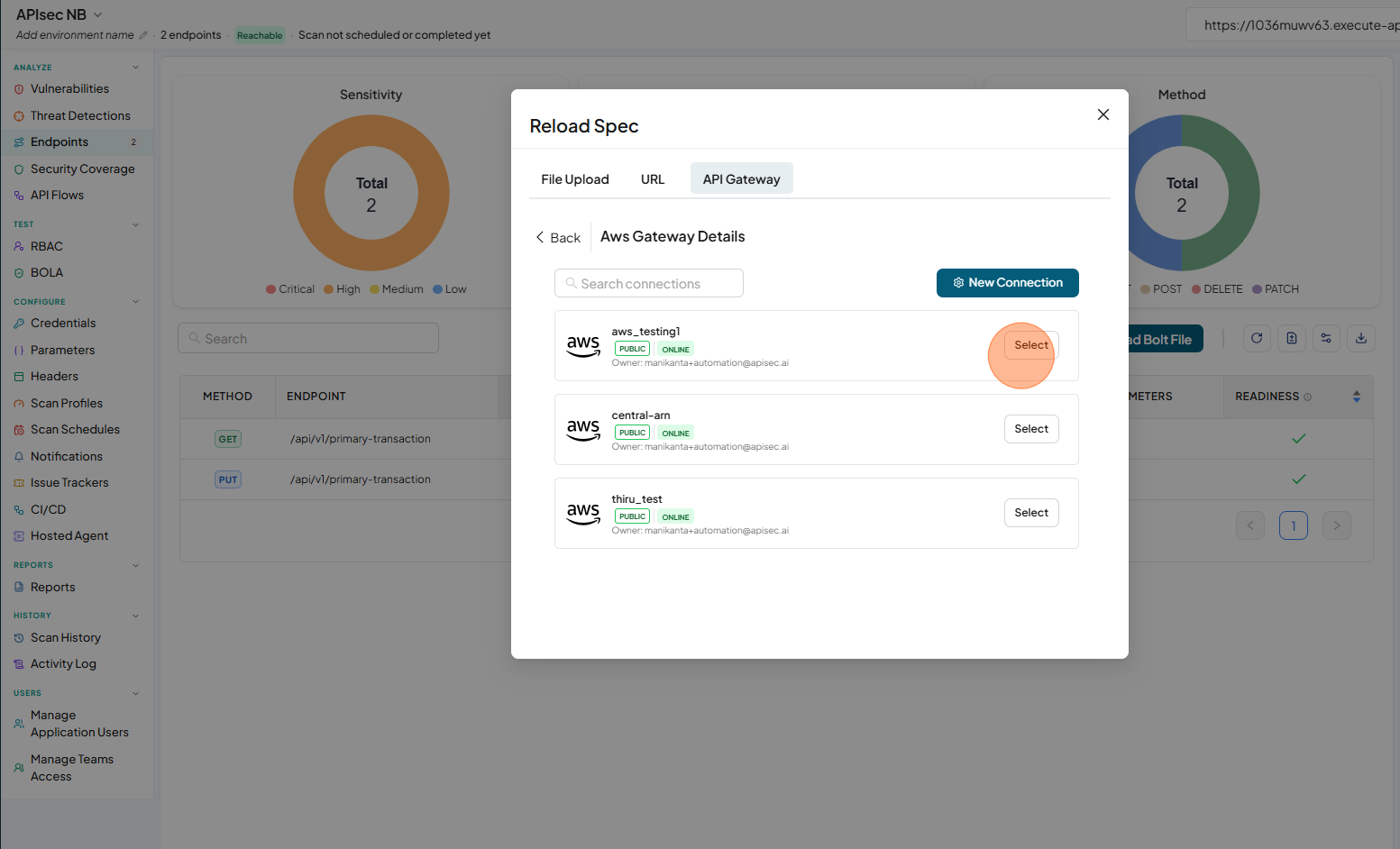Select the central-arn connection
Image resolution: width=1400 pixels, height=849 pixels.
(1031, 429)
